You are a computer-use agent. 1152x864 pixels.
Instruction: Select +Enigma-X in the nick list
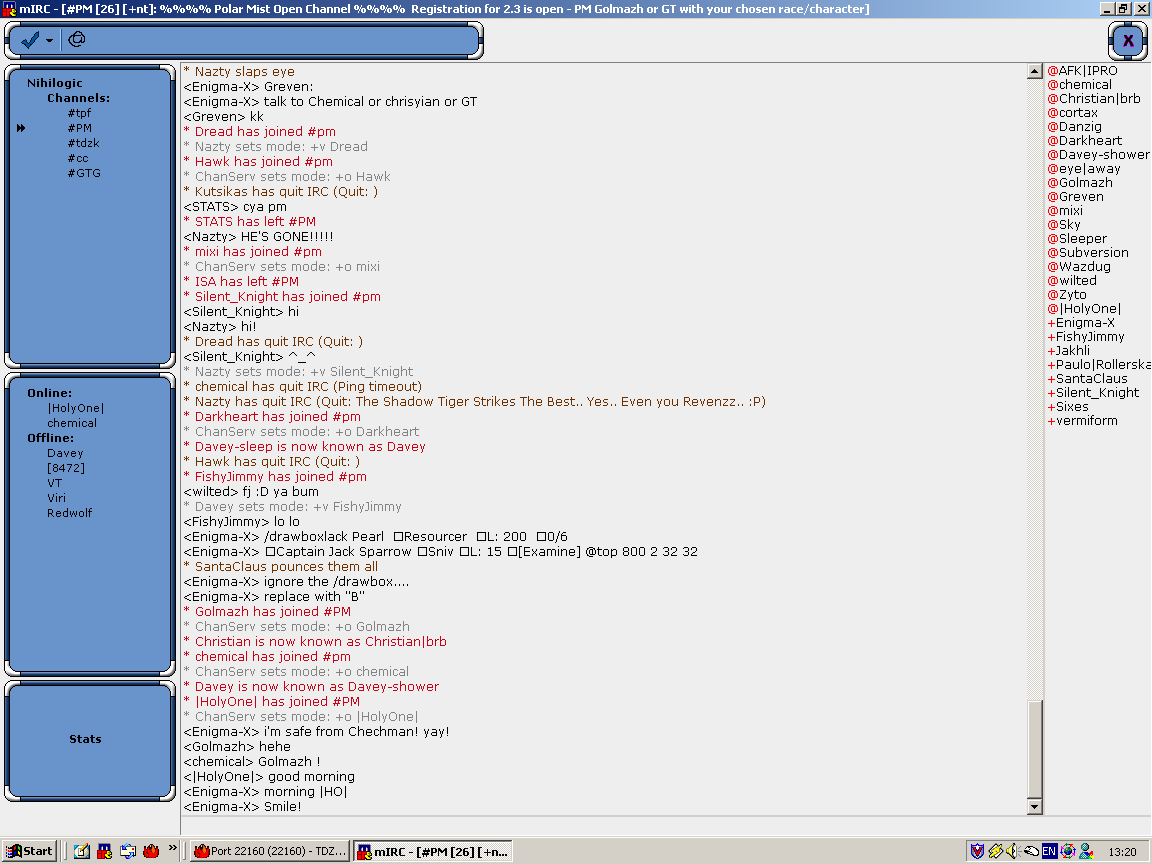(1081, 323)
